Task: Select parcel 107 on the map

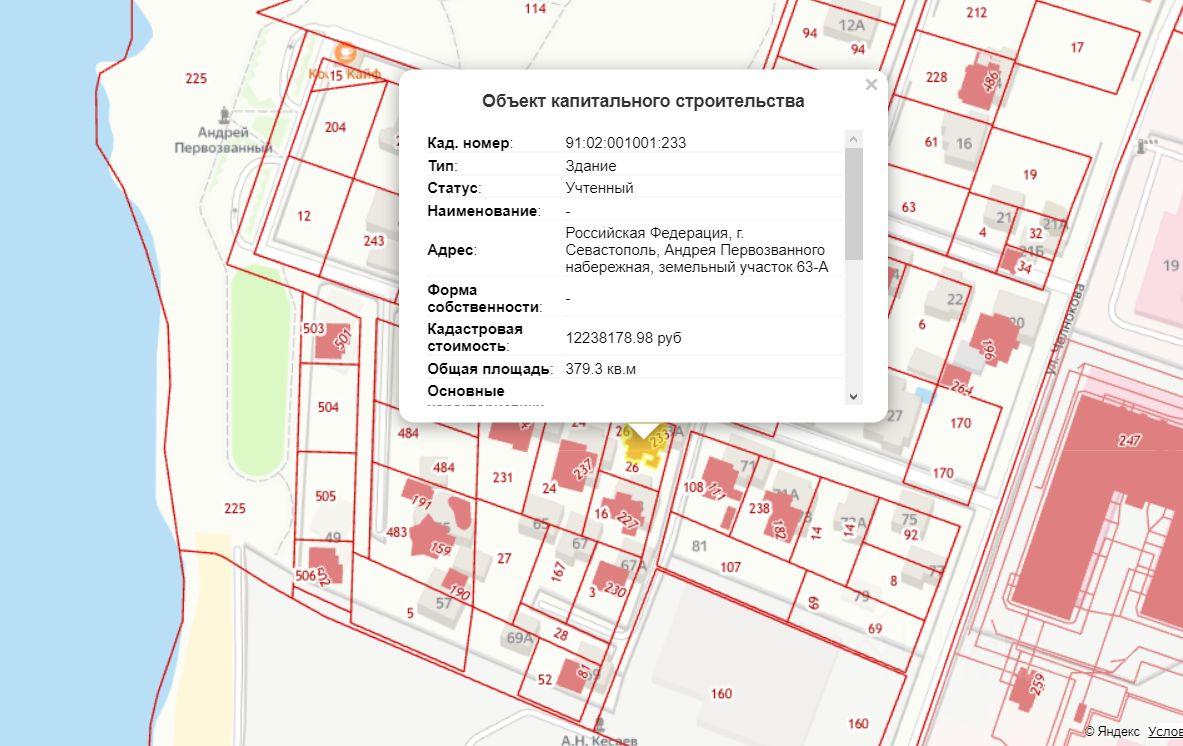Action: pyautogui.click(x=730, y=566)
